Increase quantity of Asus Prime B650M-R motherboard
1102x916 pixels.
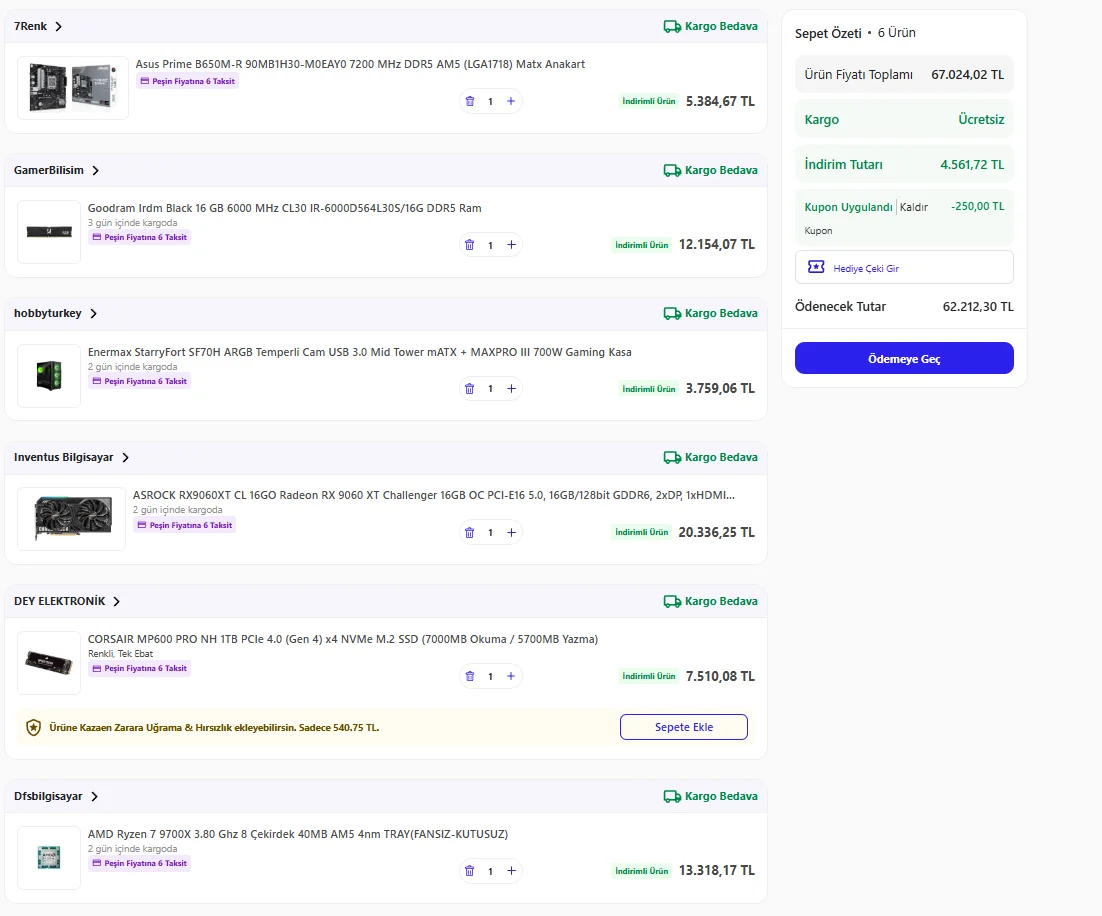[x=511, y=101]
